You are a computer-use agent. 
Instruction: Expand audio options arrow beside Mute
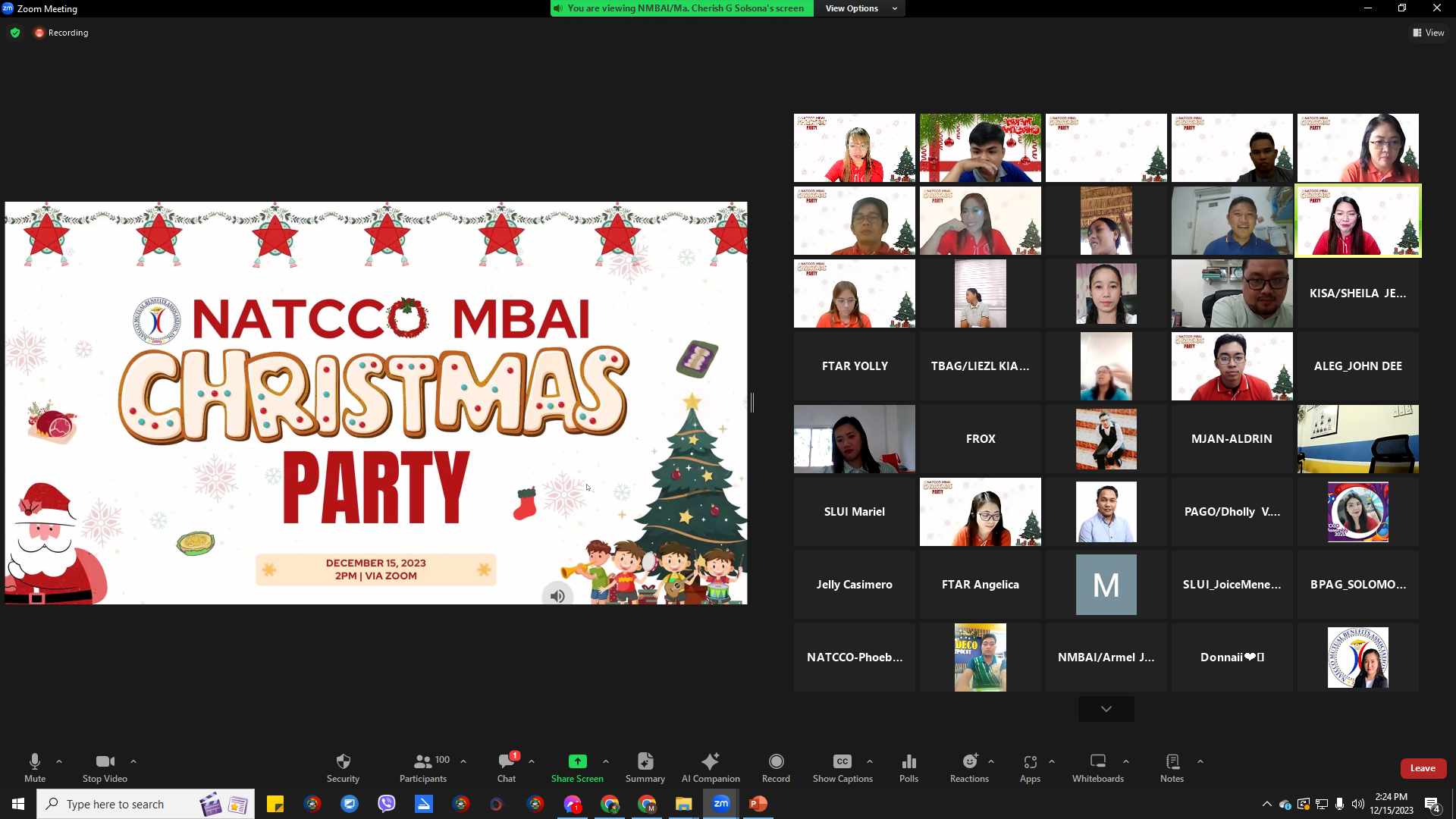click(59, 761)
